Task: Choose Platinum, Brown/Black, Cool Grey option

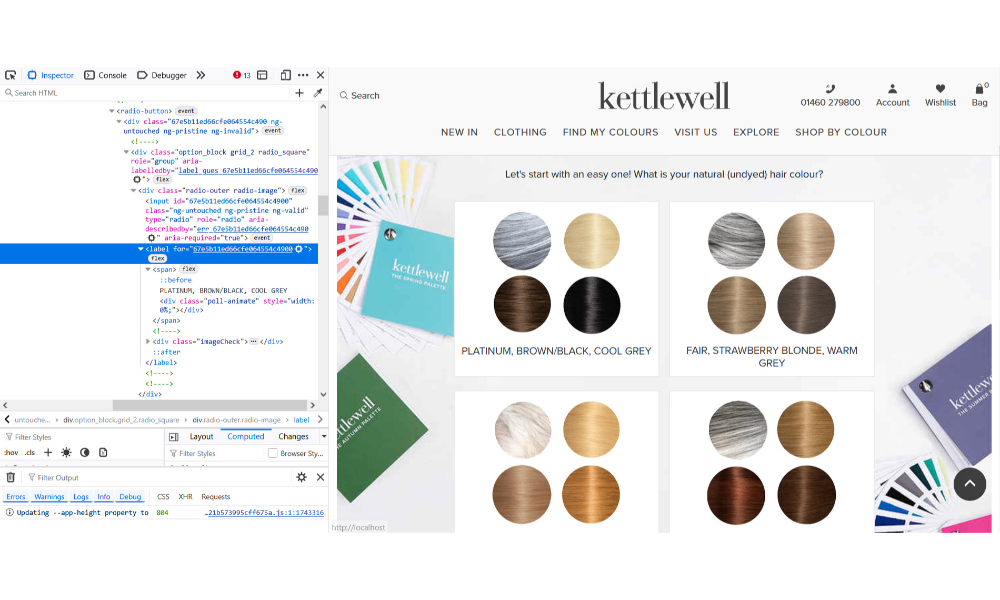Action: (556, 289)
